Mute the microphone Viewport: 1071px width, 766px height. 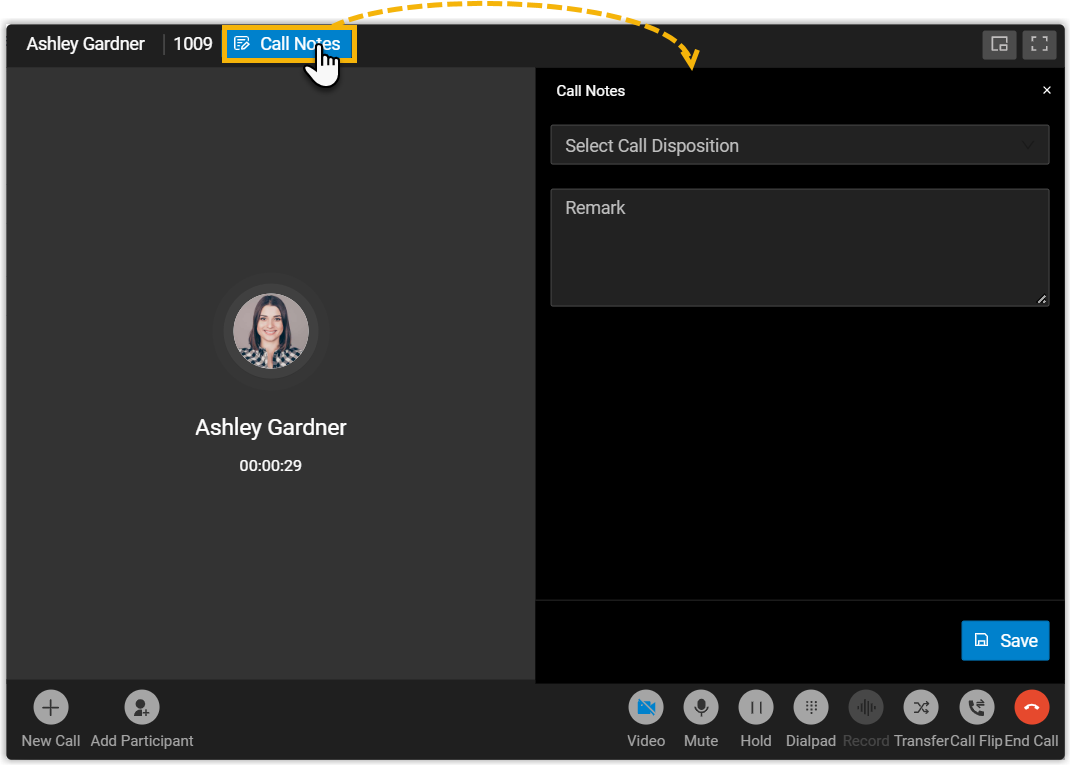pos(701,708)
